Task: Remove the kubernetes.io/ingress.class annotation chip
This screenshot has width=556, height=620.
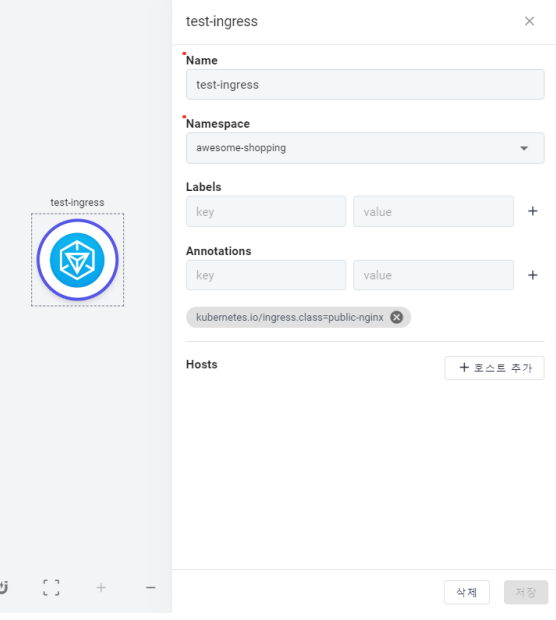Action: [x=397, y=317]
